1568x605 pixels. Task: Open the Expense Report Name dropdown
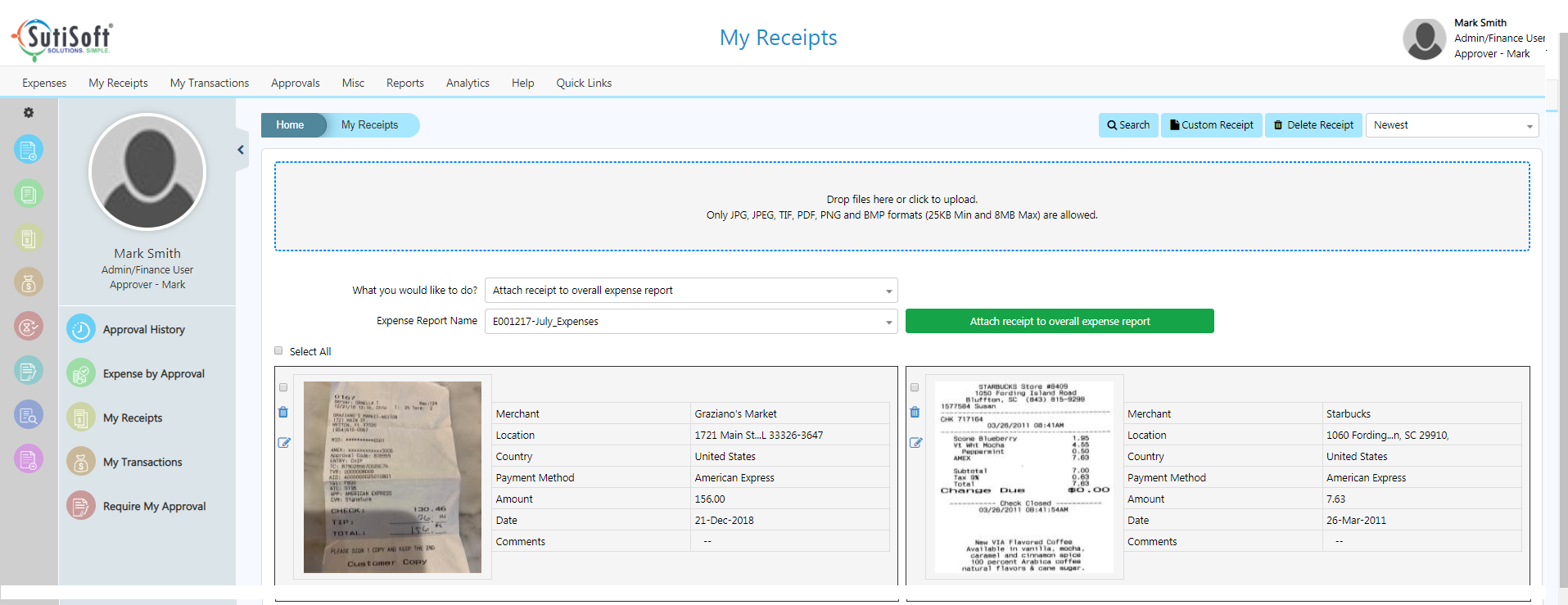coord(690,322)
